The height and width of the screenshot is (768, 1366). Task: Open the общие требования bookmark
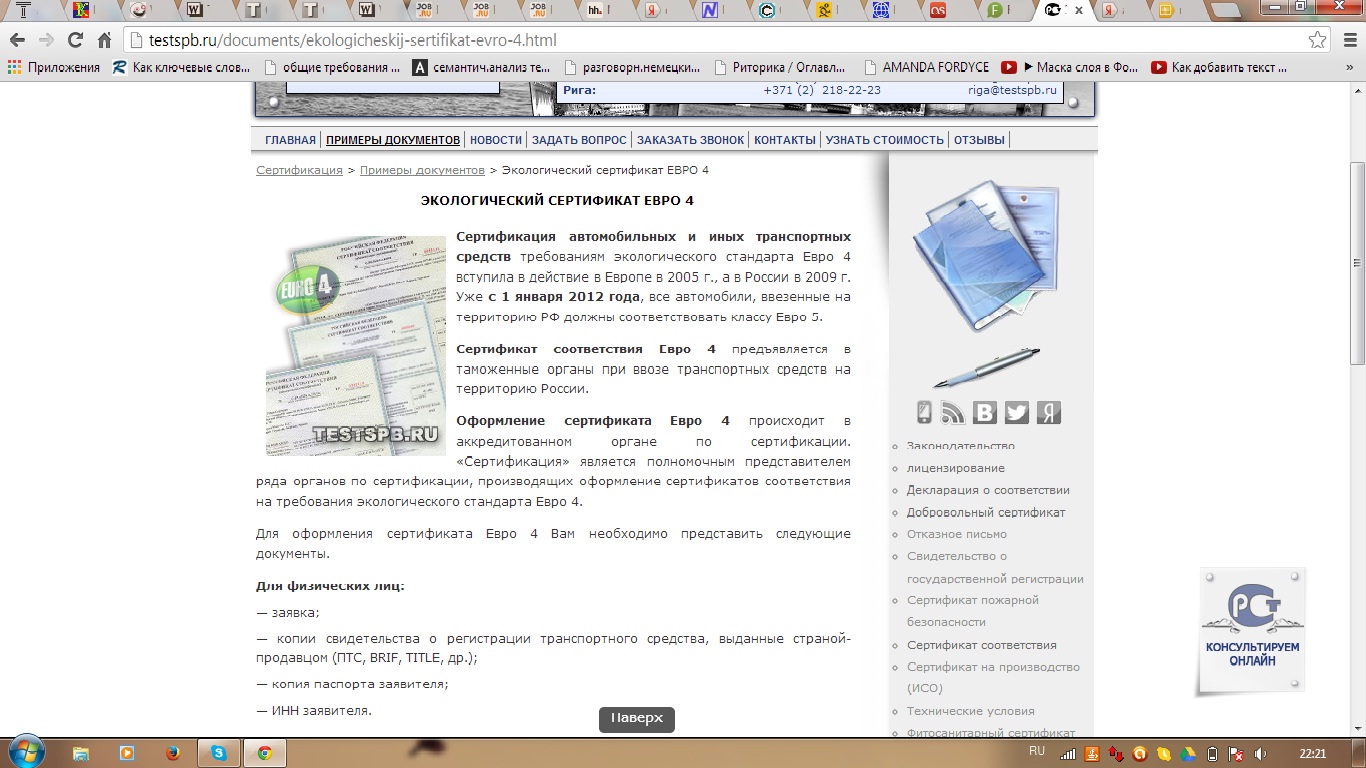coord(332,67)
